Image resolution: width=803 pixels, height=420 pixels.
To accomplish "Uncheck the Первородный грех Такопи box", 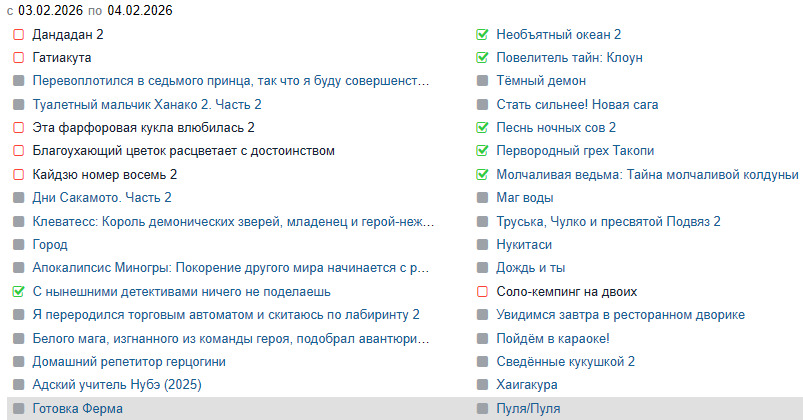I will [x=482, y=151].
